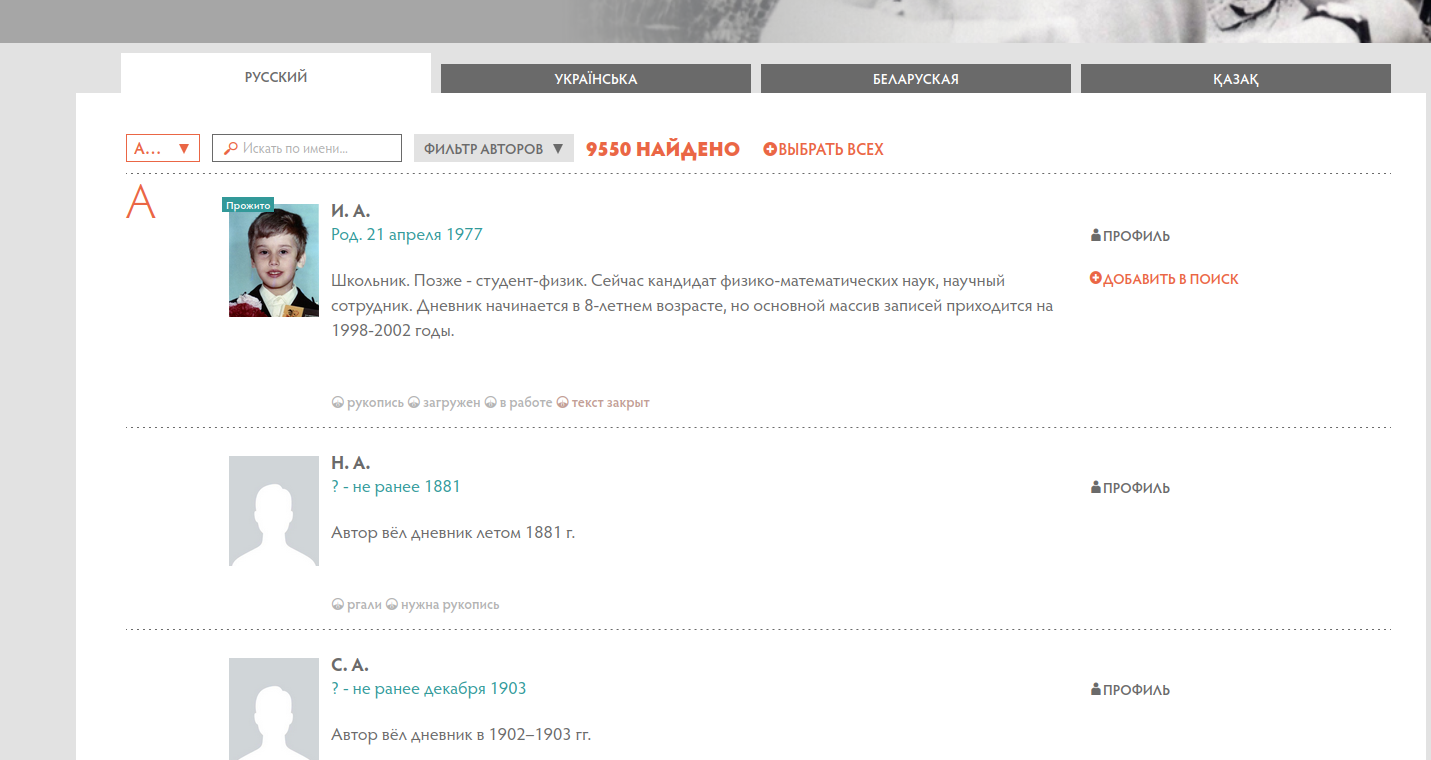Click the person icon for С. А. profile

click(1096, 690)
